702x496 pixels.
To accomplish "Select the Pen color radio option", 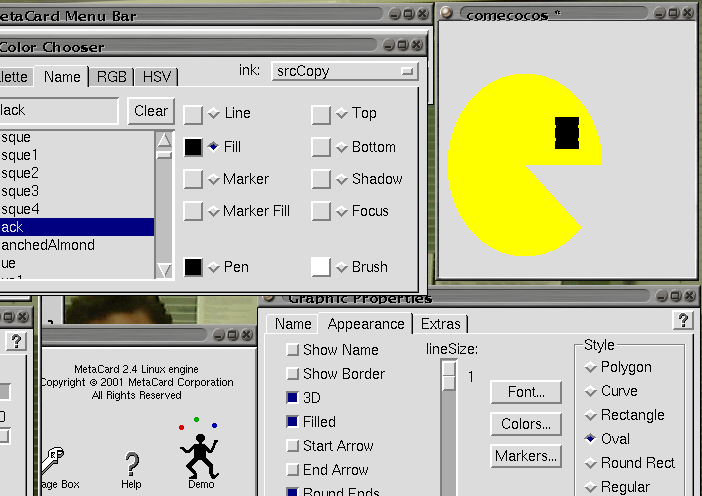I will pyautogui.click(x=214, y=267).
